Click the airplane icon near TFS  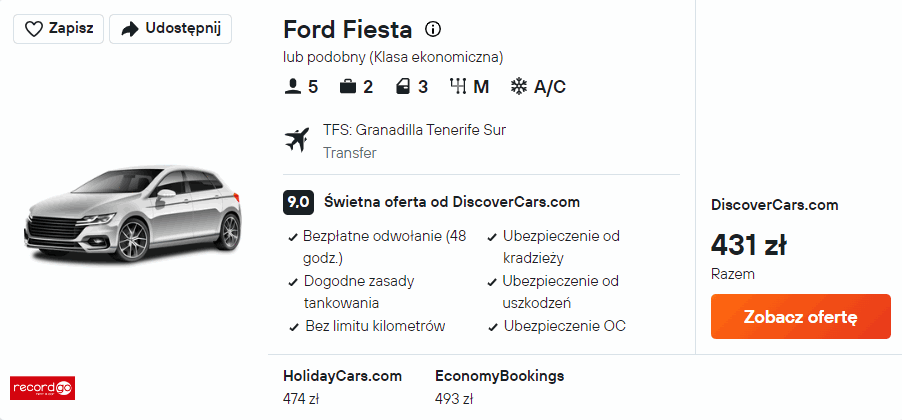(298, 141)
